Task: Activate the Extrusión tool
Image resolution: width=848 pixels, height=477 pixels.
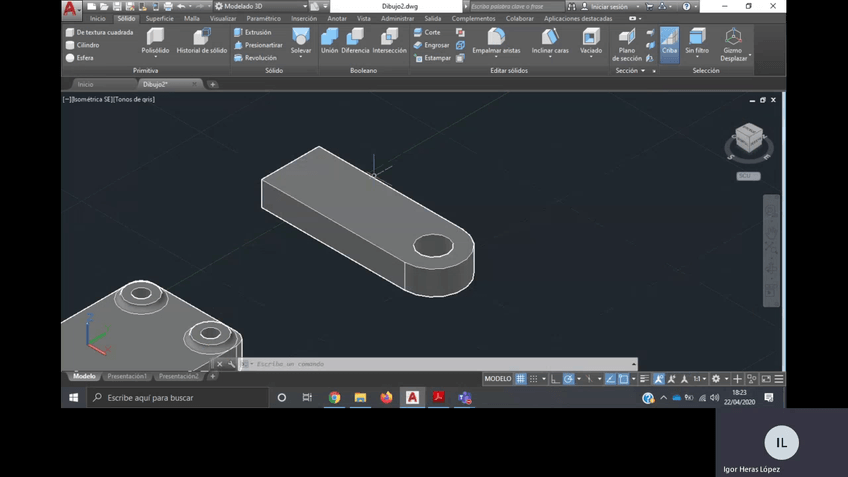Action: 253,32
